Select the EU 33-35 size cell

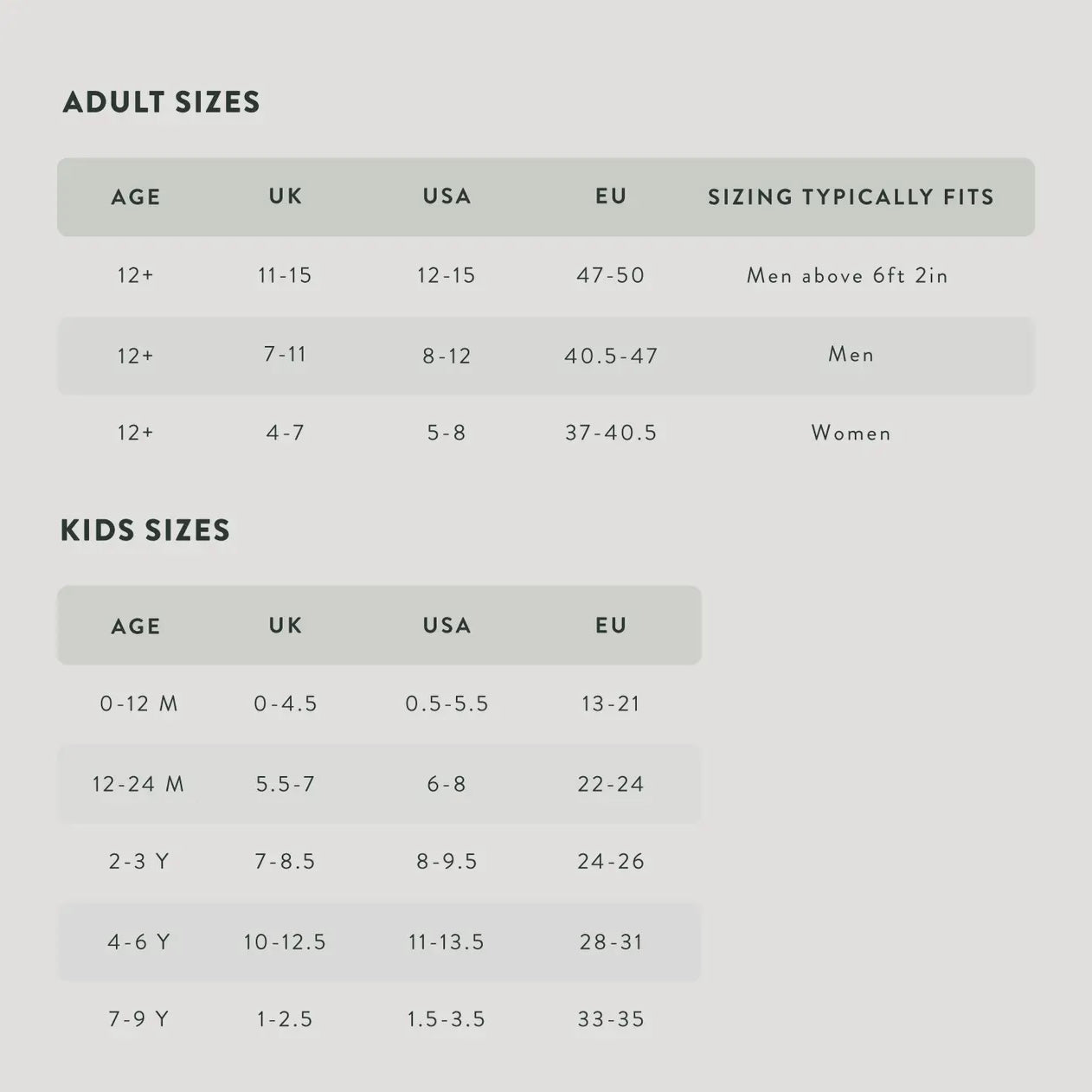coord(611,1019)
